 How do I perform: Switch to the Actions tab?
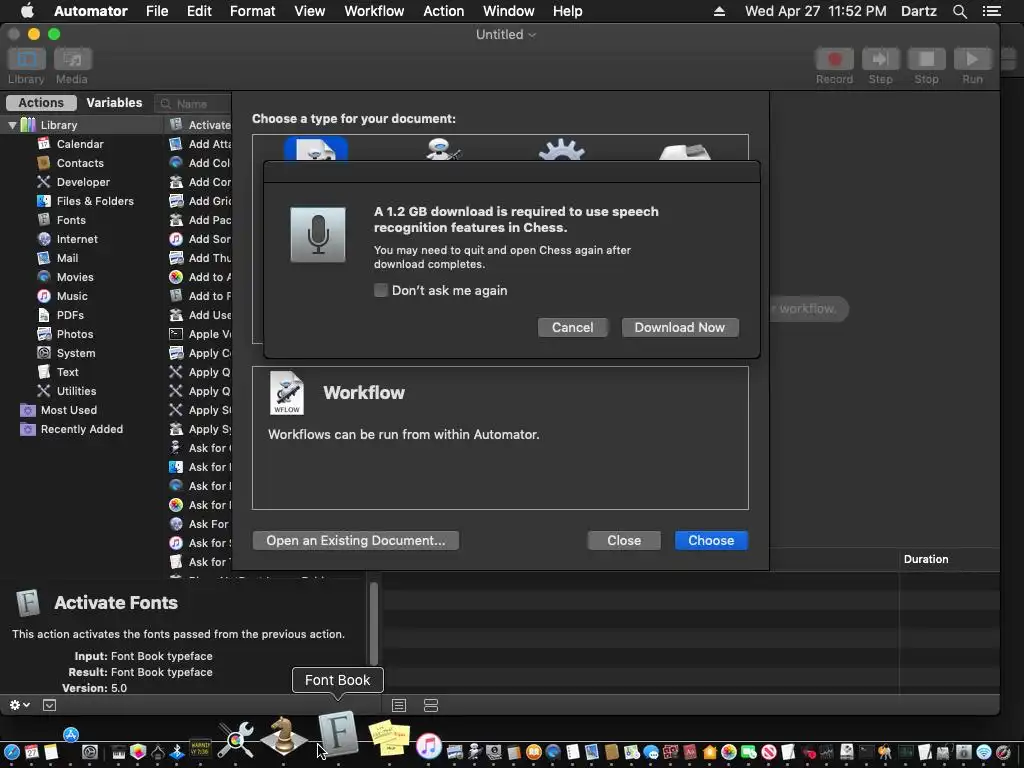pyautogui.click(x=41, y=103)
